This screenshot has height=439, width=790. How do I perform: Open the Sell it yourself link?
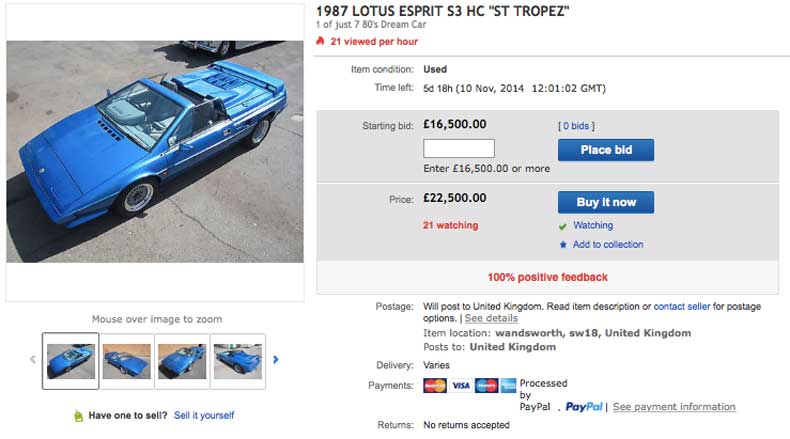204,415
